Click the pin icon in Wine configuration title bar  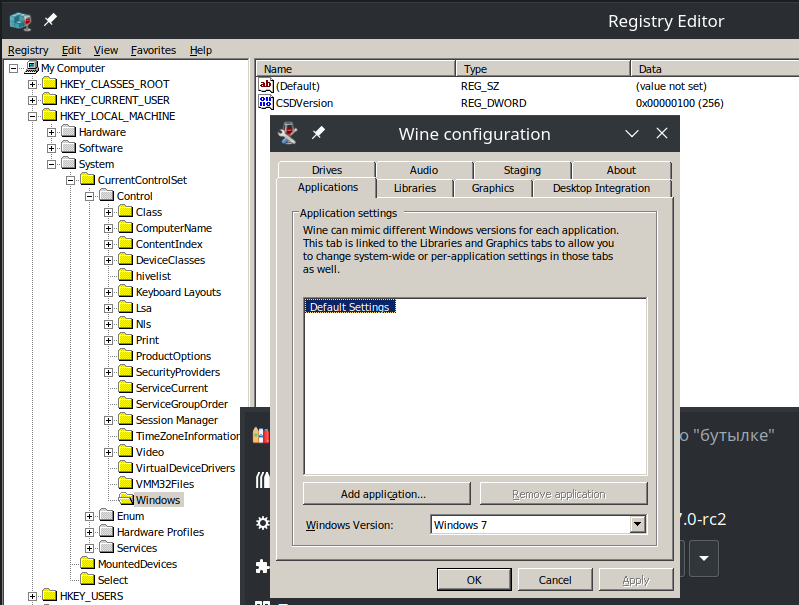click(x=318, y=133)
